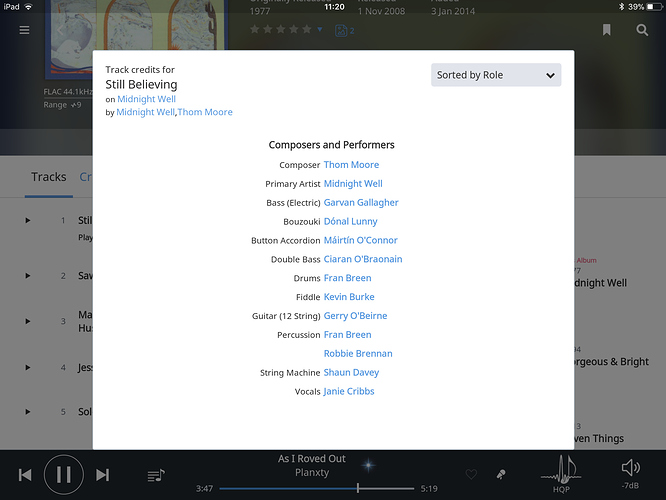This screenshot has height=500, width=666.
Task: Open the HQP signal path icon
Action: point(561,474)
